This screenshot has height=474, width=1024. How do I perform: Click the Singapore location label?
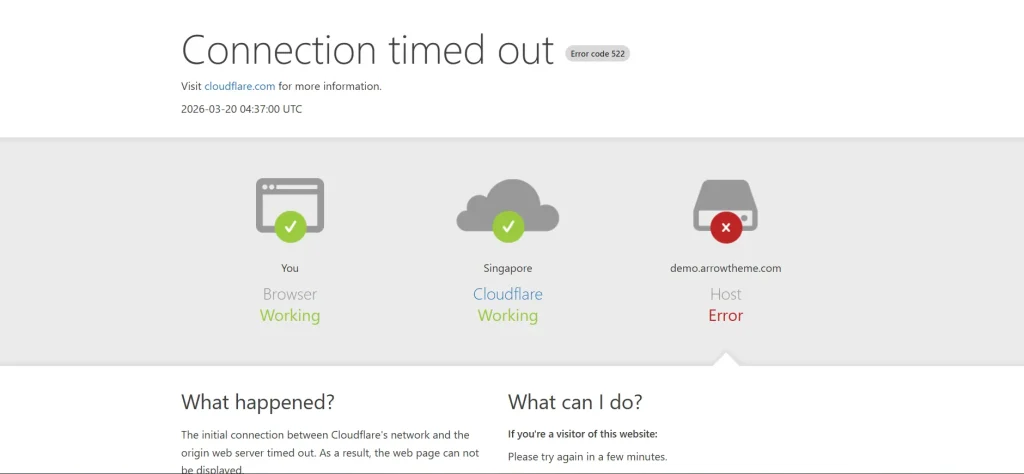coord(508,268)
